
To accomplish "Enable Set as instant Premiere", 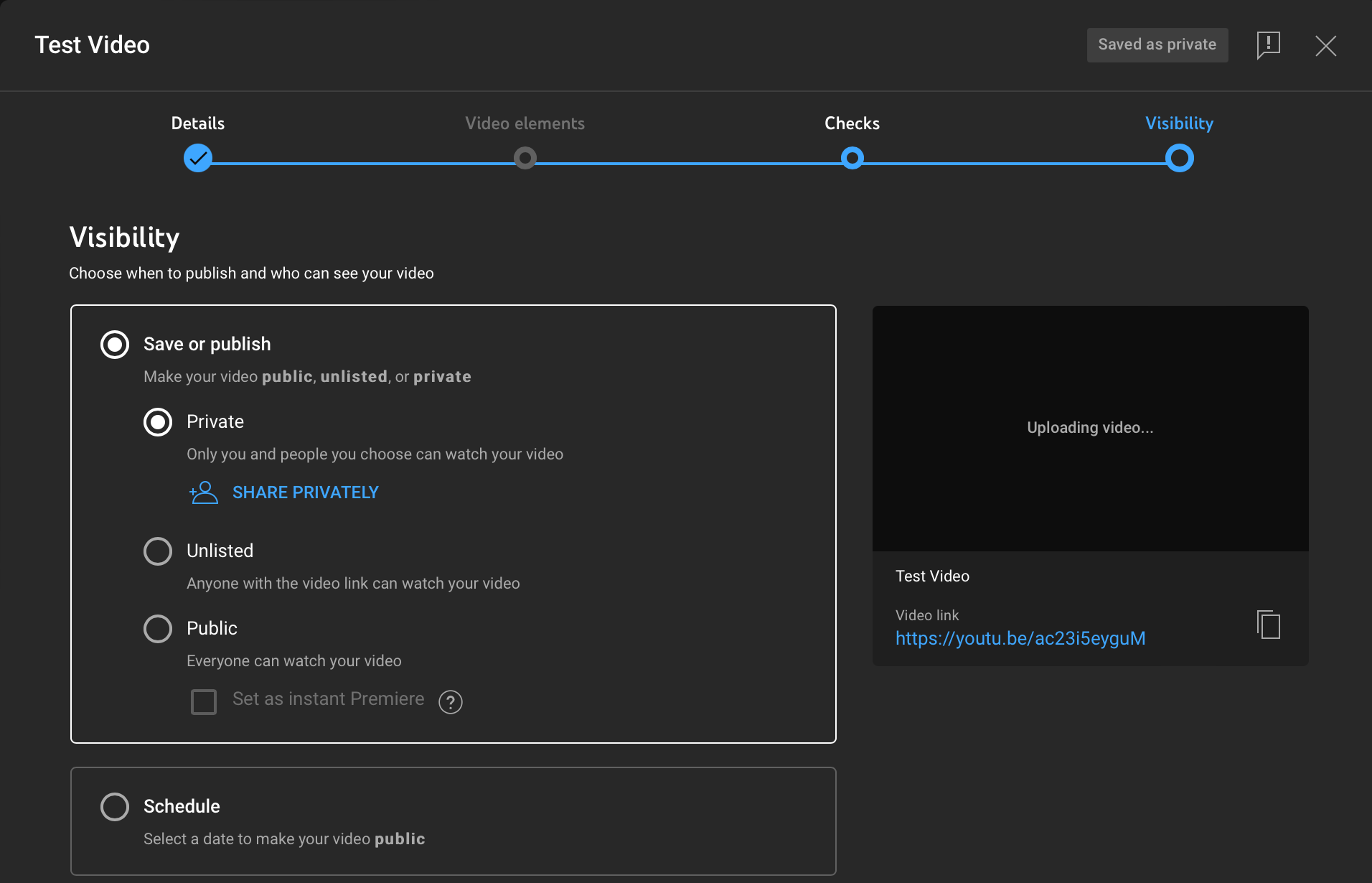I will 204,701.
